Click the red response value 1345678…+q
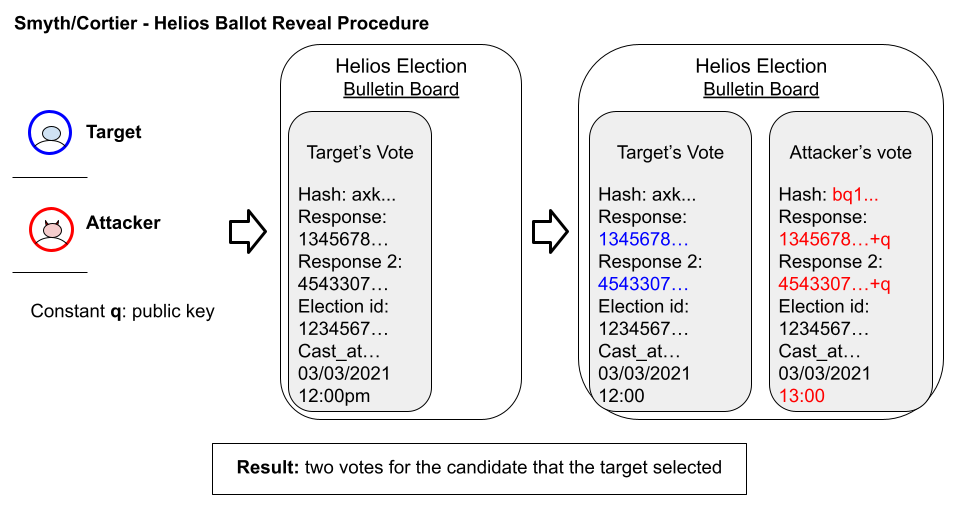 coord(835,240)
